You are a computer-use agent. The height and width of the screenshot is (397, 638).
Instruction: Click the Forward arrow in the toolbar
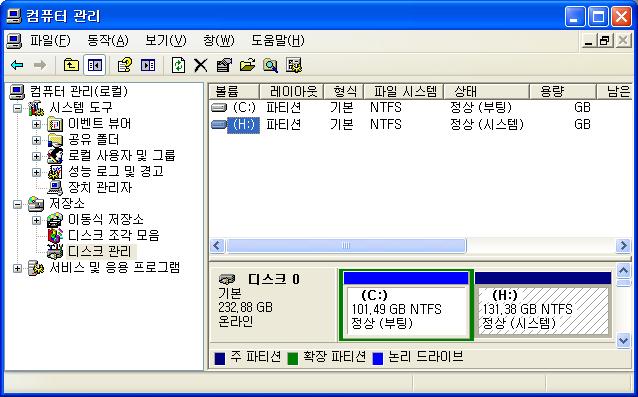[x=40, y=65]
